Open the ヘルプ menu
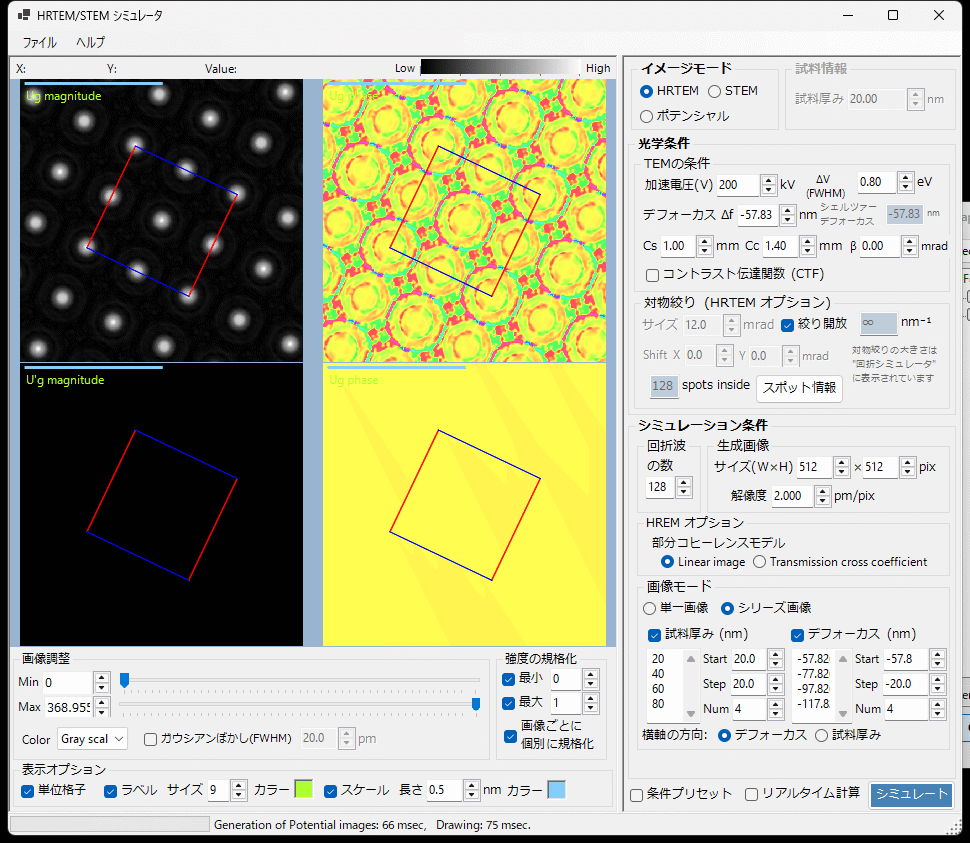This screenshot has height=843, width=970. [x=89, y=44]
